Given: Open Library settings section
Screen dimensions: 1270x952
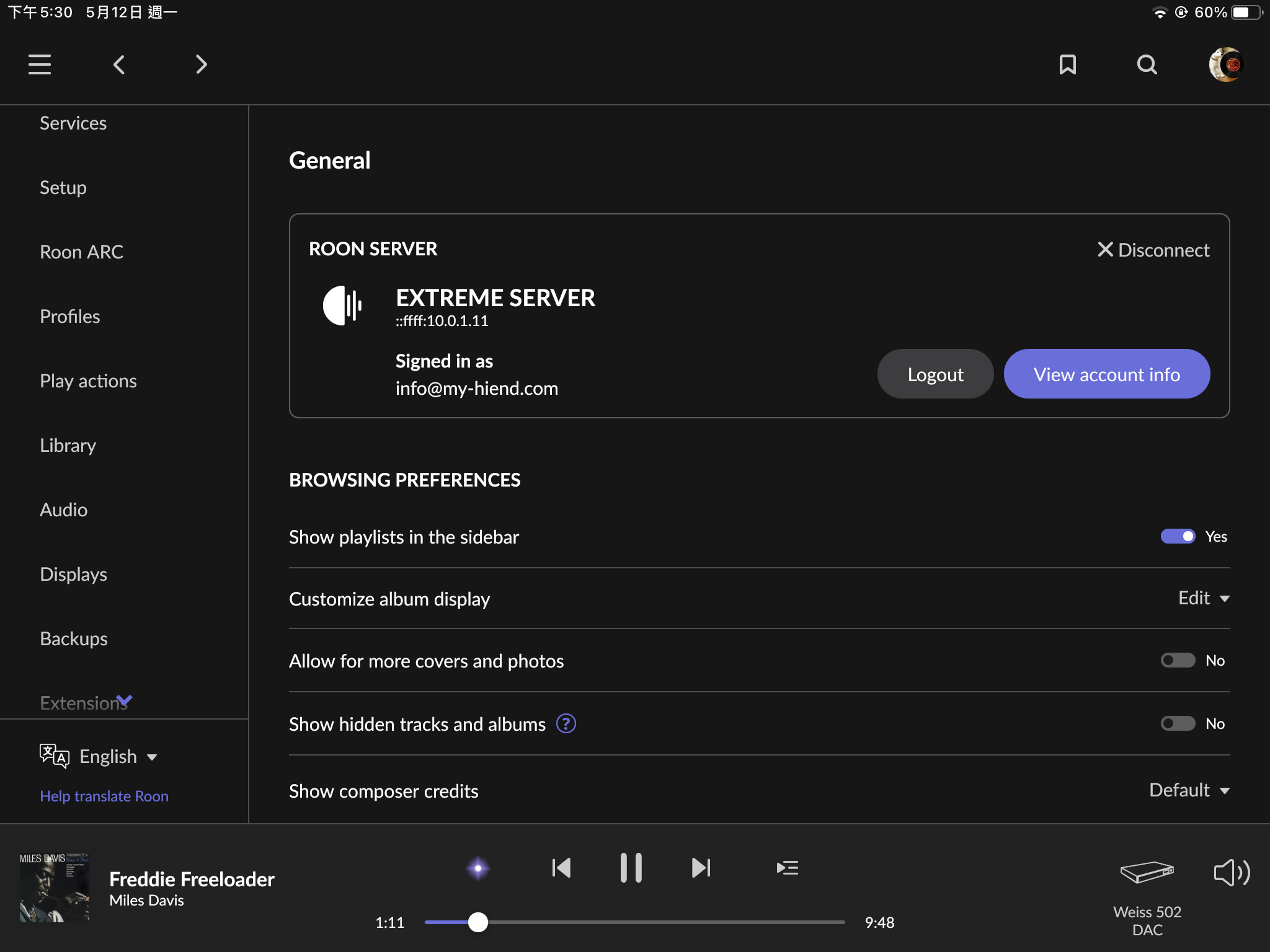Looking at the screenshot, I should pyautogui.click(x=68, y=445).
